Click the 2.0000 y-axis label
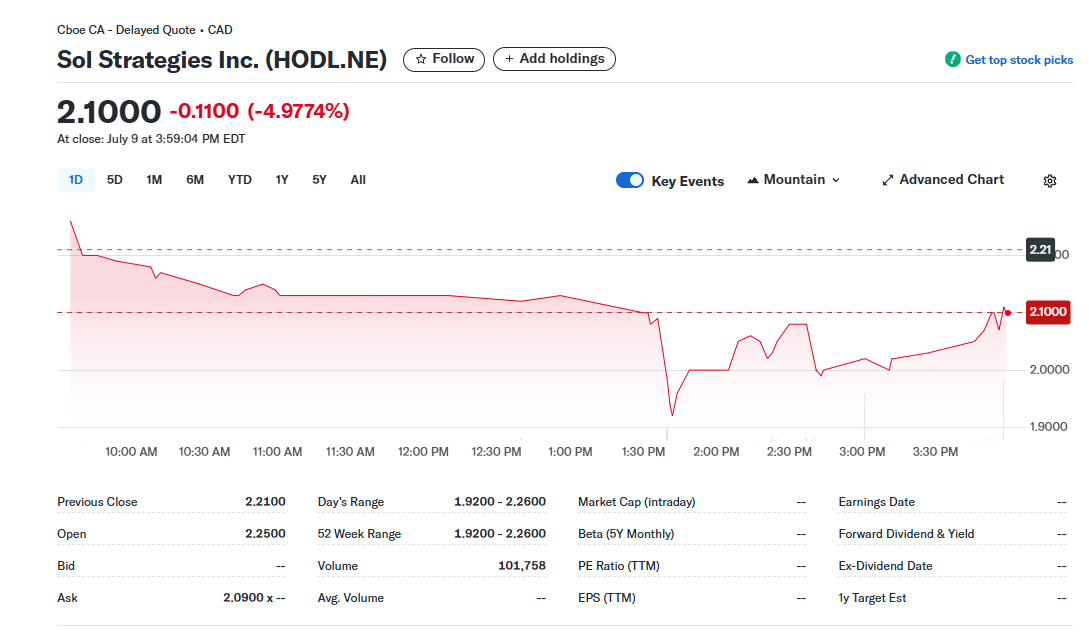 (x=1049, y=370)
